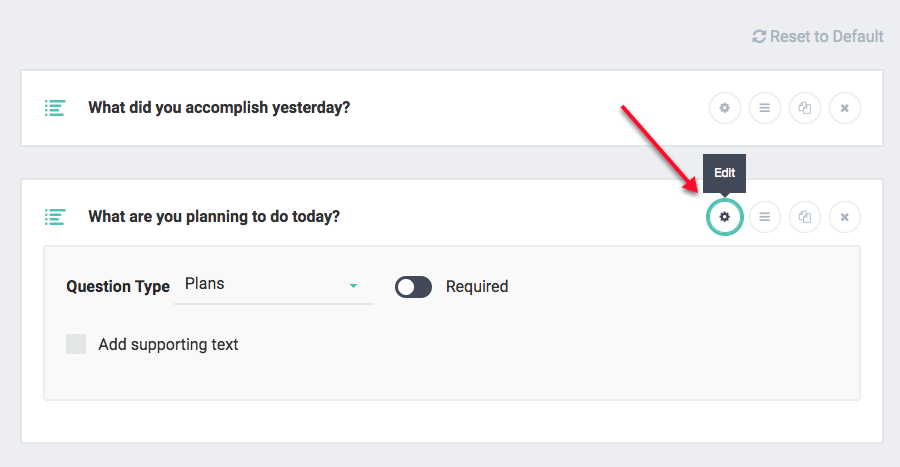Click the 'What are you planning to do today?' title
900x467 pixels.
[214, 216]
